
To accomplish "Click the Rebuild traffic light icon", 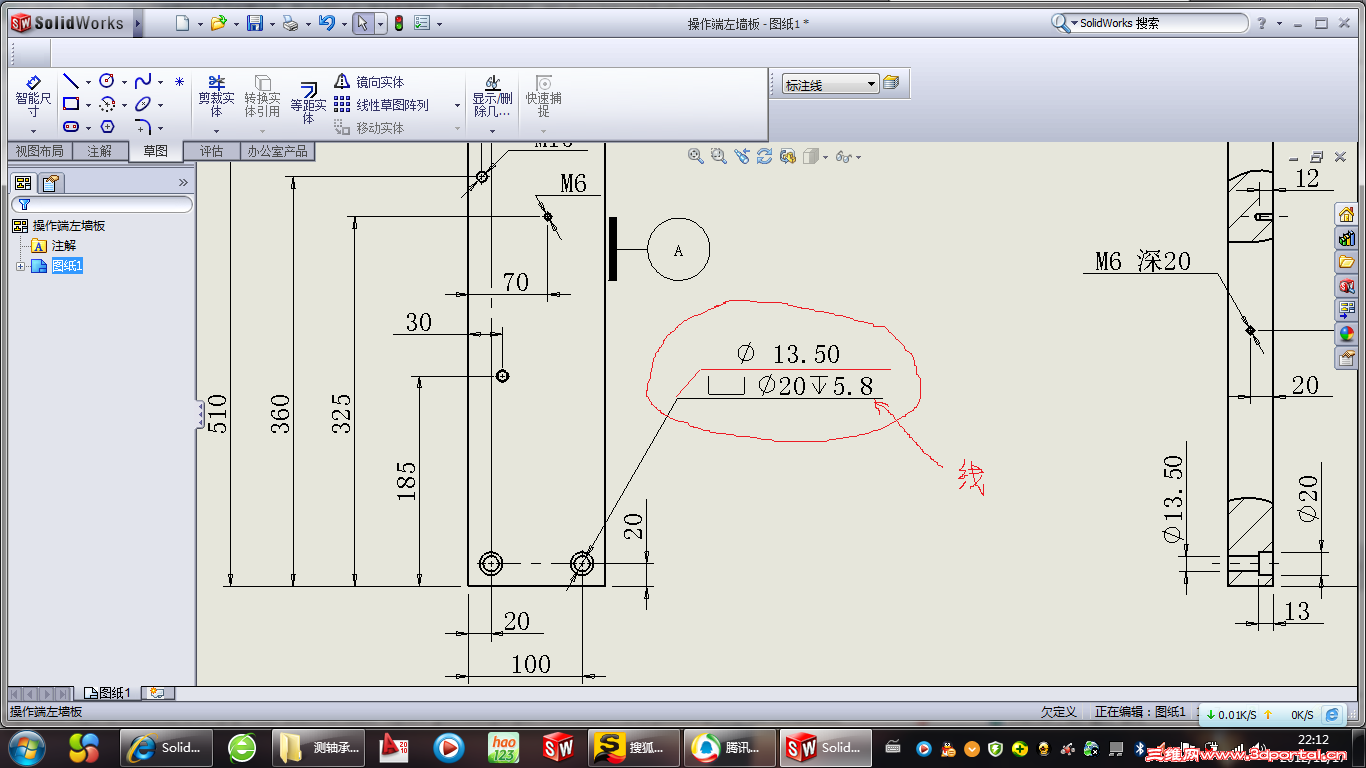I will point(399,24).
